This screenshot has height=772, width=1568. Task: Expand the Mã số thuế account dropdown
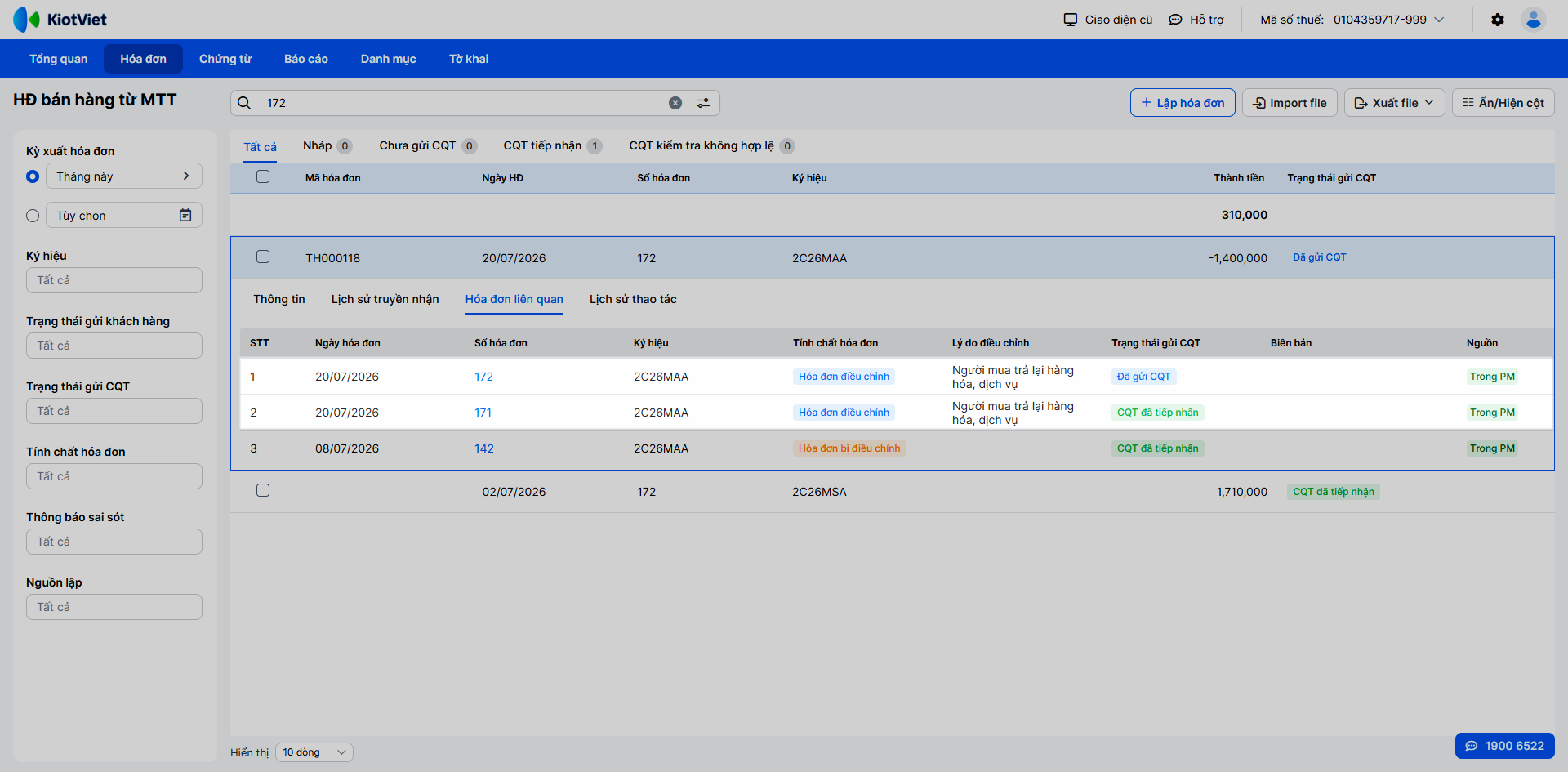tap(1439, 20)
